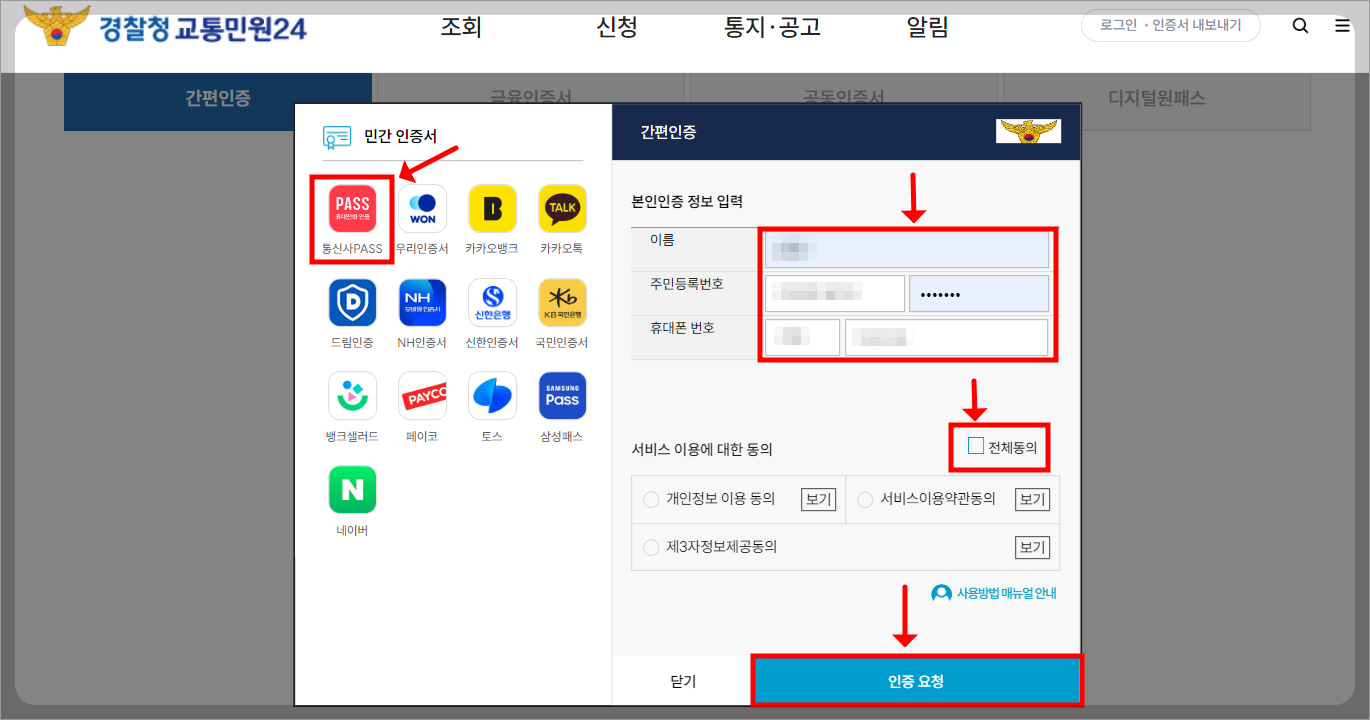Choose 카카오톡 as the authentication method

(561, 210)
